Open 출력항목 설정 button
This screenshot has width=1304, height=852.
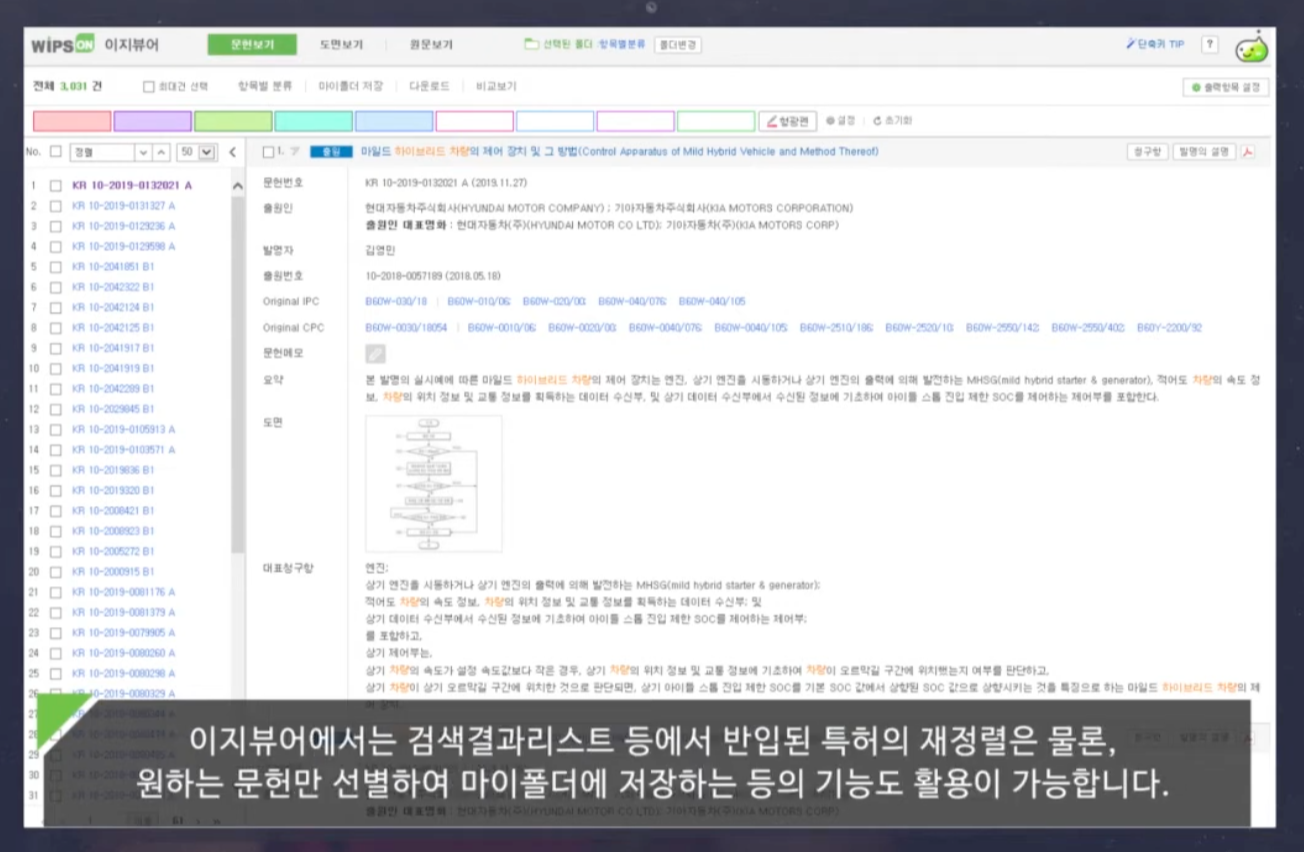pos(1226,87)
